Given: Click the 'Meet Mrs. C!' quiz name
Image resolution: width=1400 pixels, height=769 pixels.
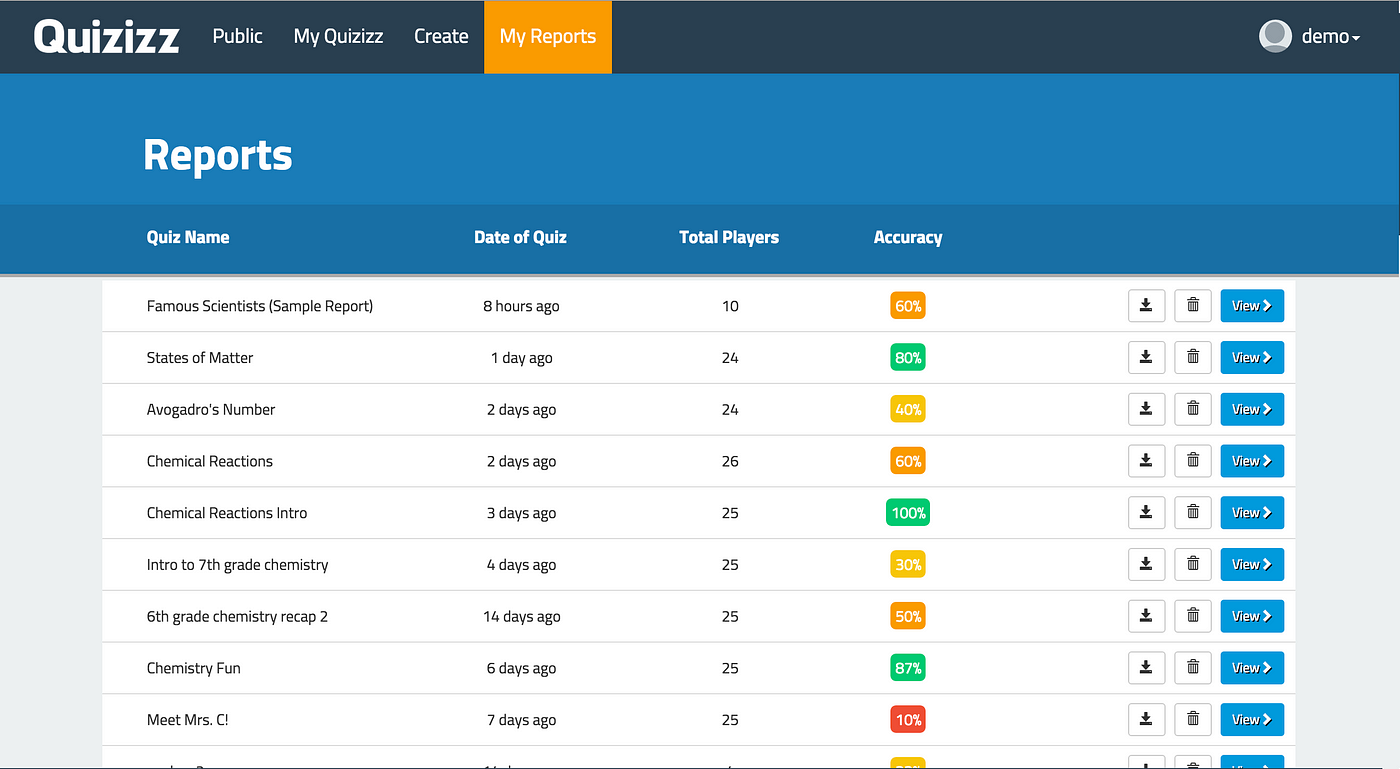Looking at the screenshot, I should coord(188,720).
